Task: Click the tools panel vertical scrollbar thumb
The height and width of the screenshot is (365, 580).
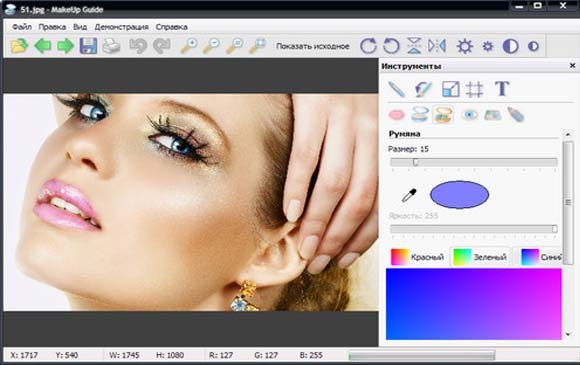Action: (568, 202)
